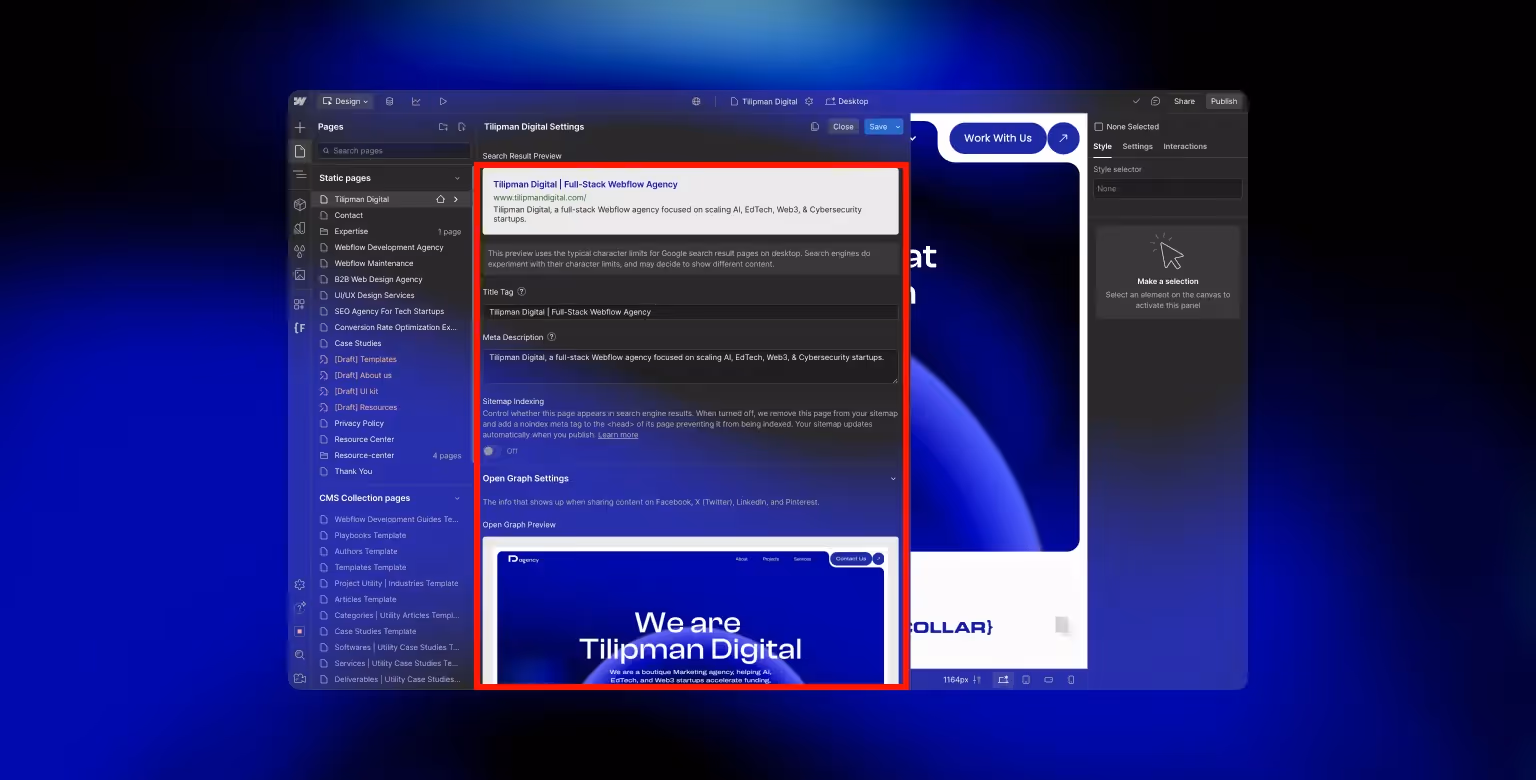Follow the Learn more link
The width and height of the screenshot is (1536, 780).
[x=618, y=435]
